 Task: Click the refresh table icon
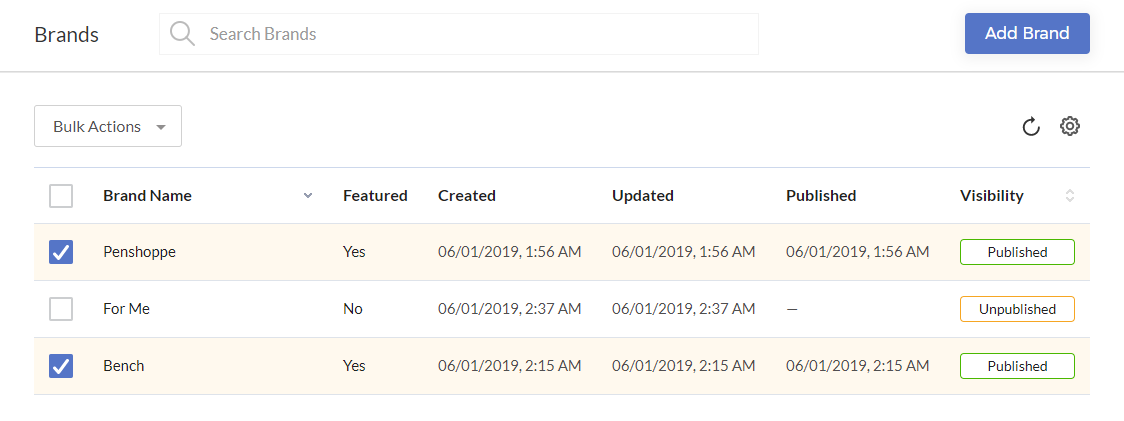pos(1031,127)
